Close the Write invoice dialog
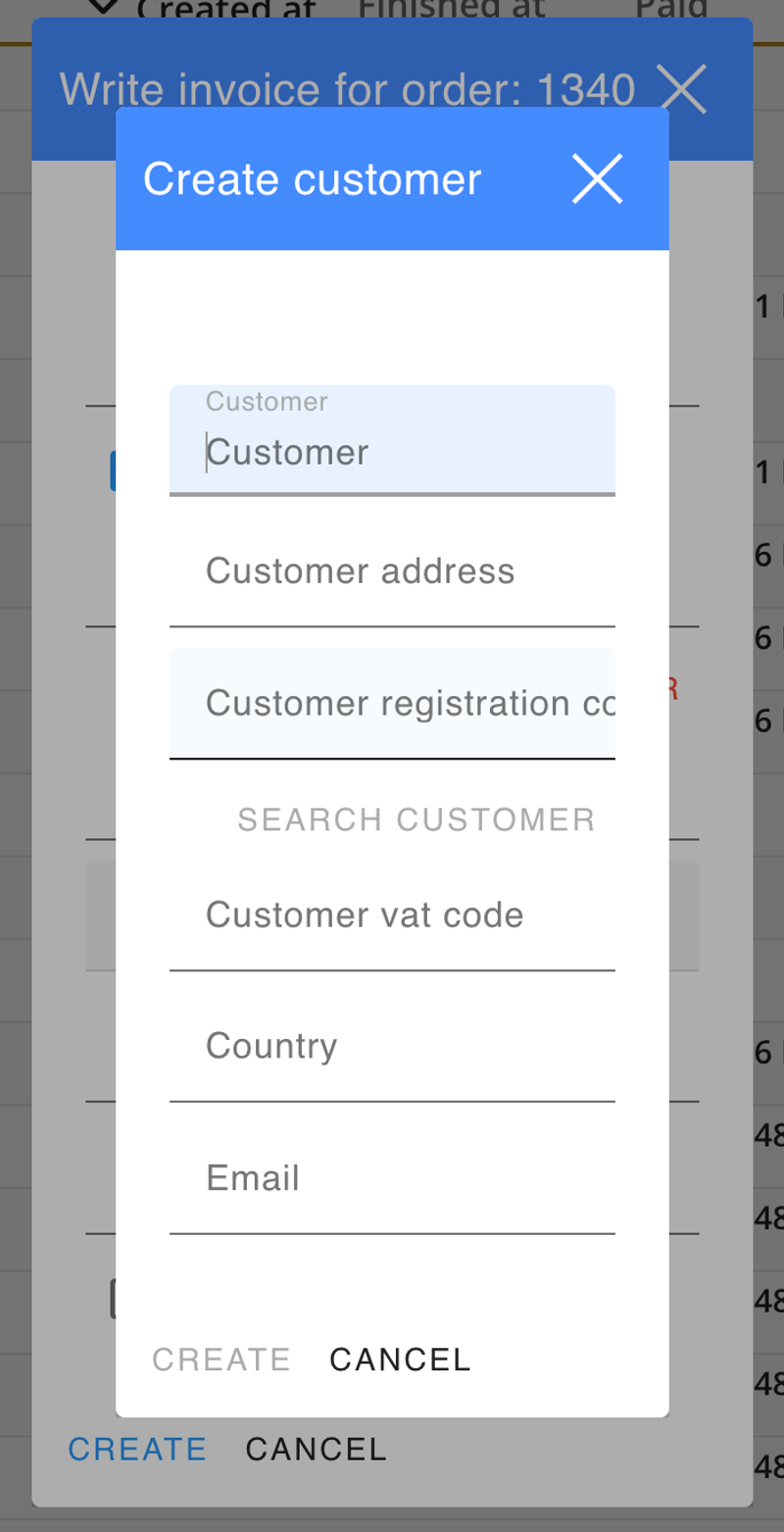 pos(683,89)
